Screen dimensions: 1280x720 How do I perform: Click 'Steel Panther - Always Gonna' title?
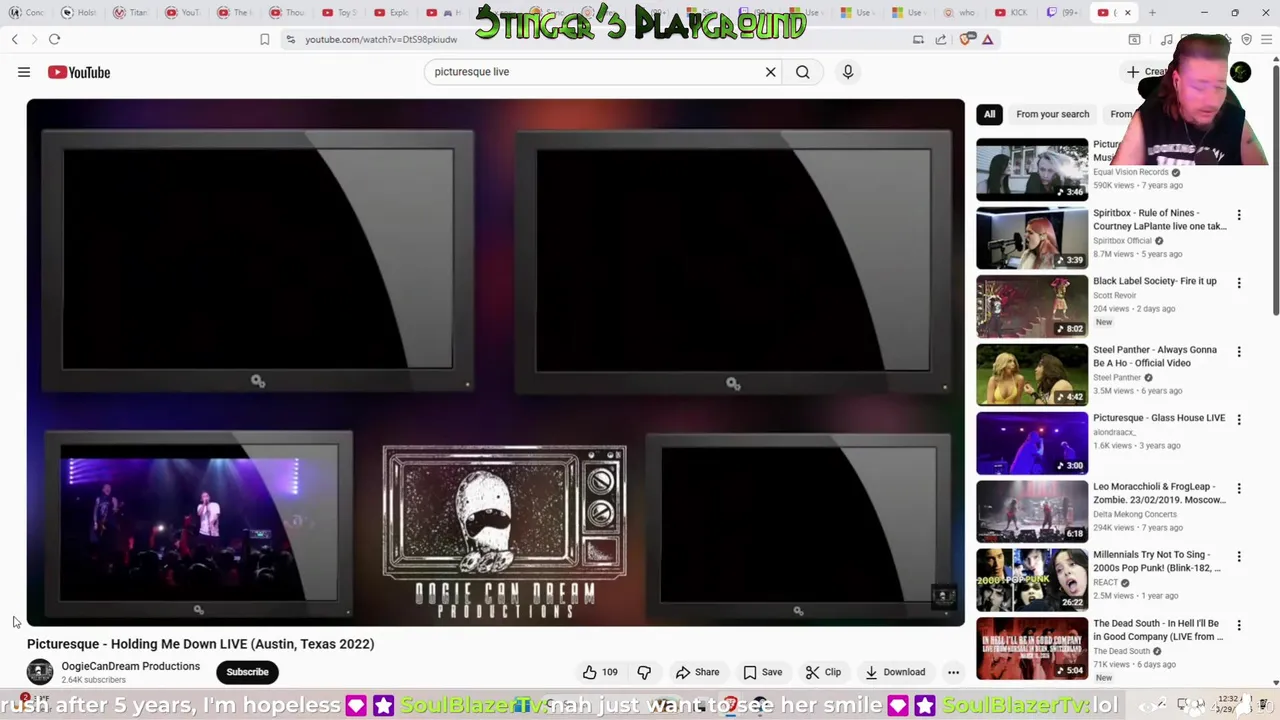(1155, 356)
